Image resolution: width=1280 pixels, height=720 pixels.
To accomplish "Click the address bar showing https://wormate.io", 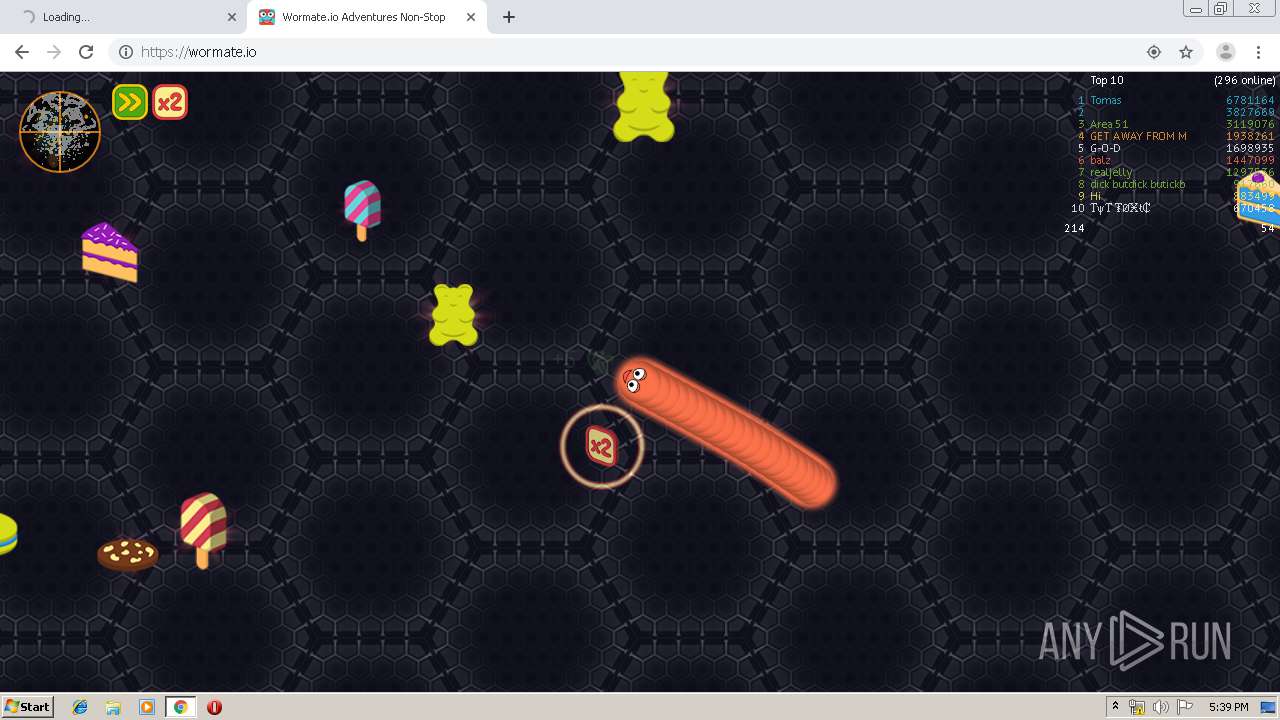I will [x=640, y=52].
